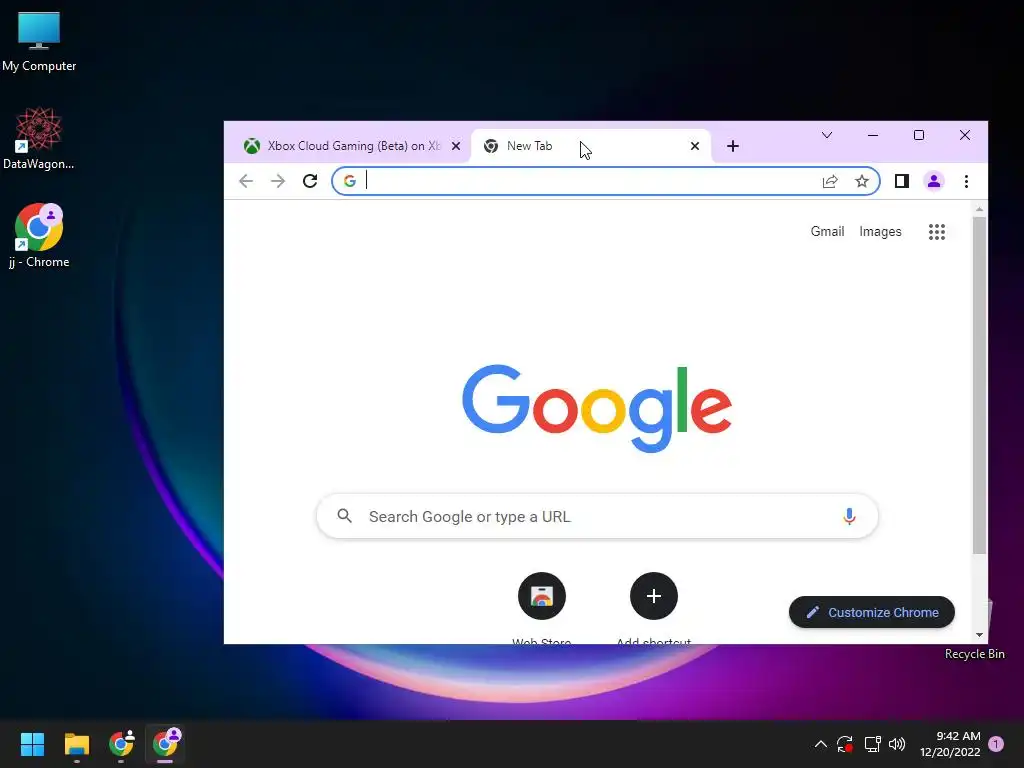The image size is (1024, 768).
Task: Close the Xbox Cloud Gaming tab
Action: pyautogui.click(x=456, y=146)
